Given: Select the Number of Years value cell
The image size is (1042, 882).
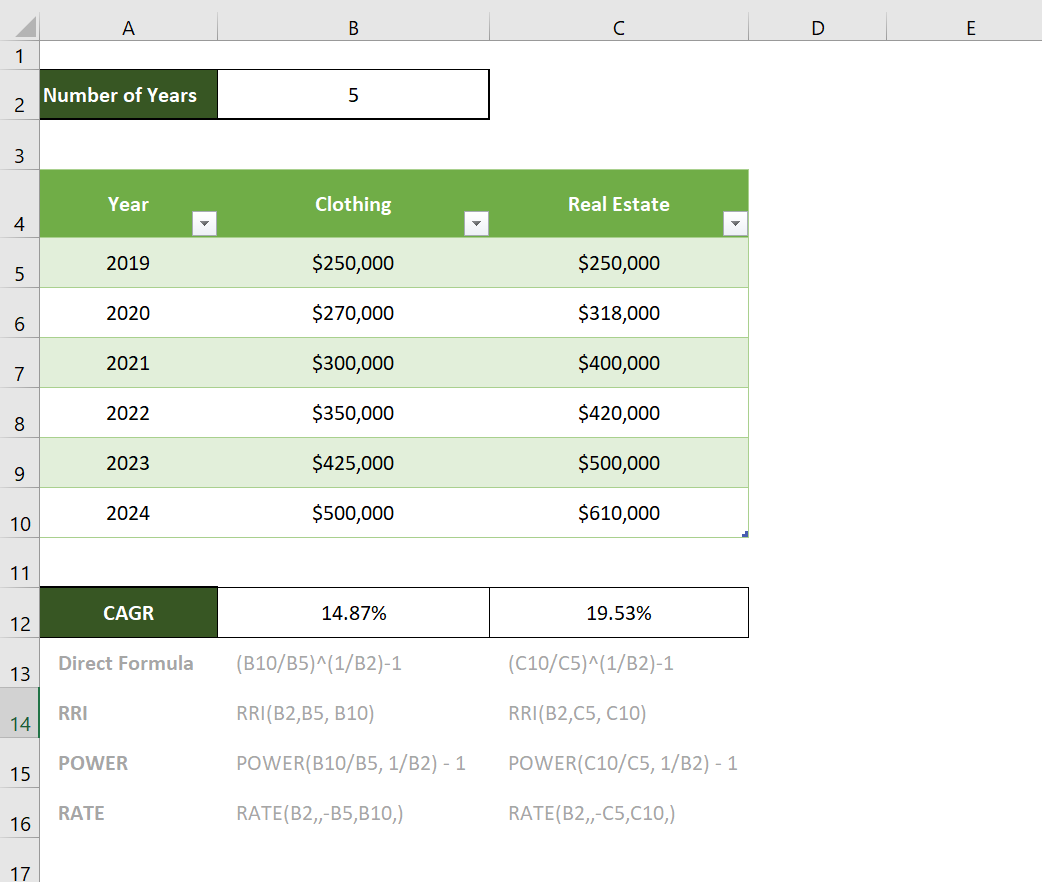Looking at the screenshot, I should 353,94.
